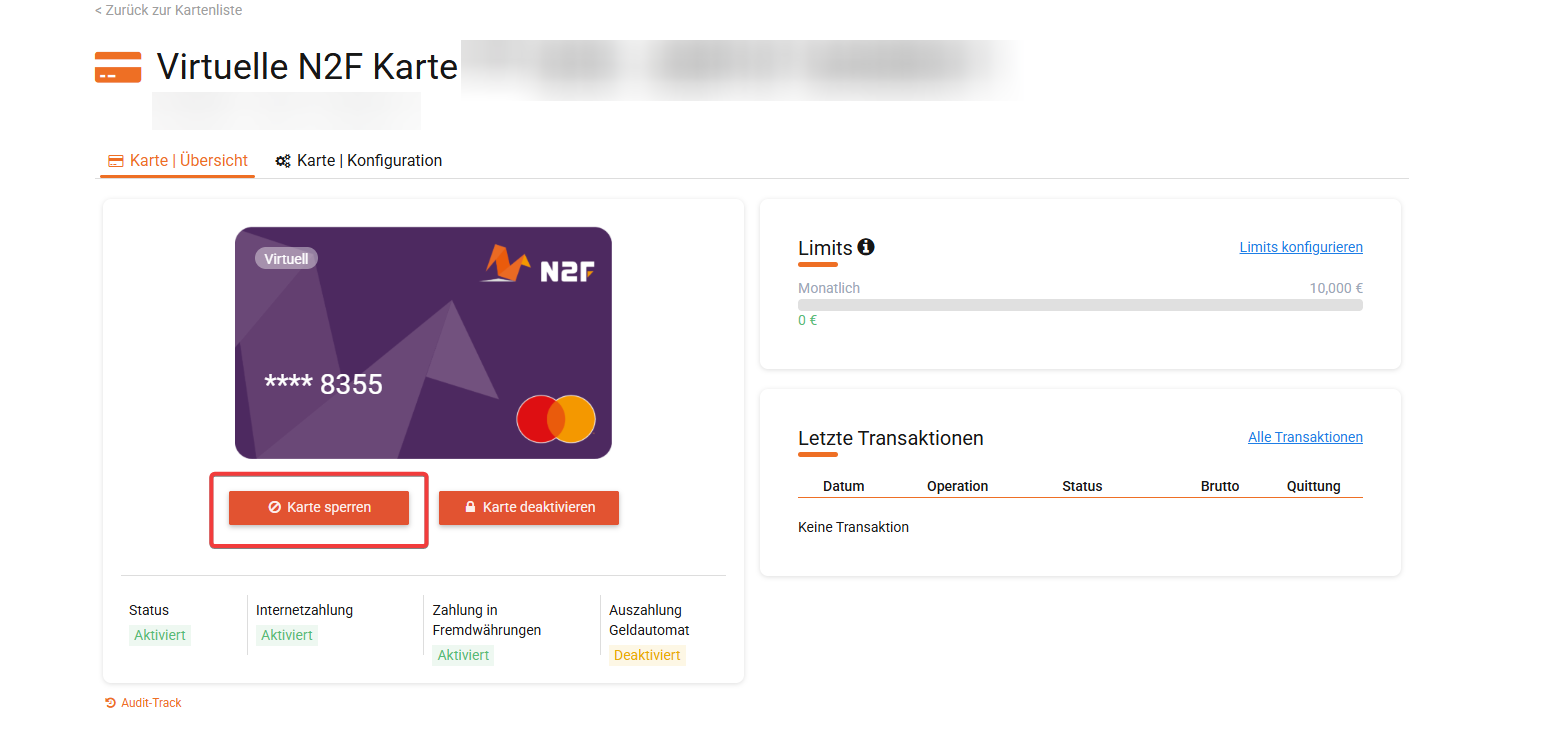The image size is (1558, 739).
Task: Click the N2F logo on card
Action: click(x=530, y=264)
